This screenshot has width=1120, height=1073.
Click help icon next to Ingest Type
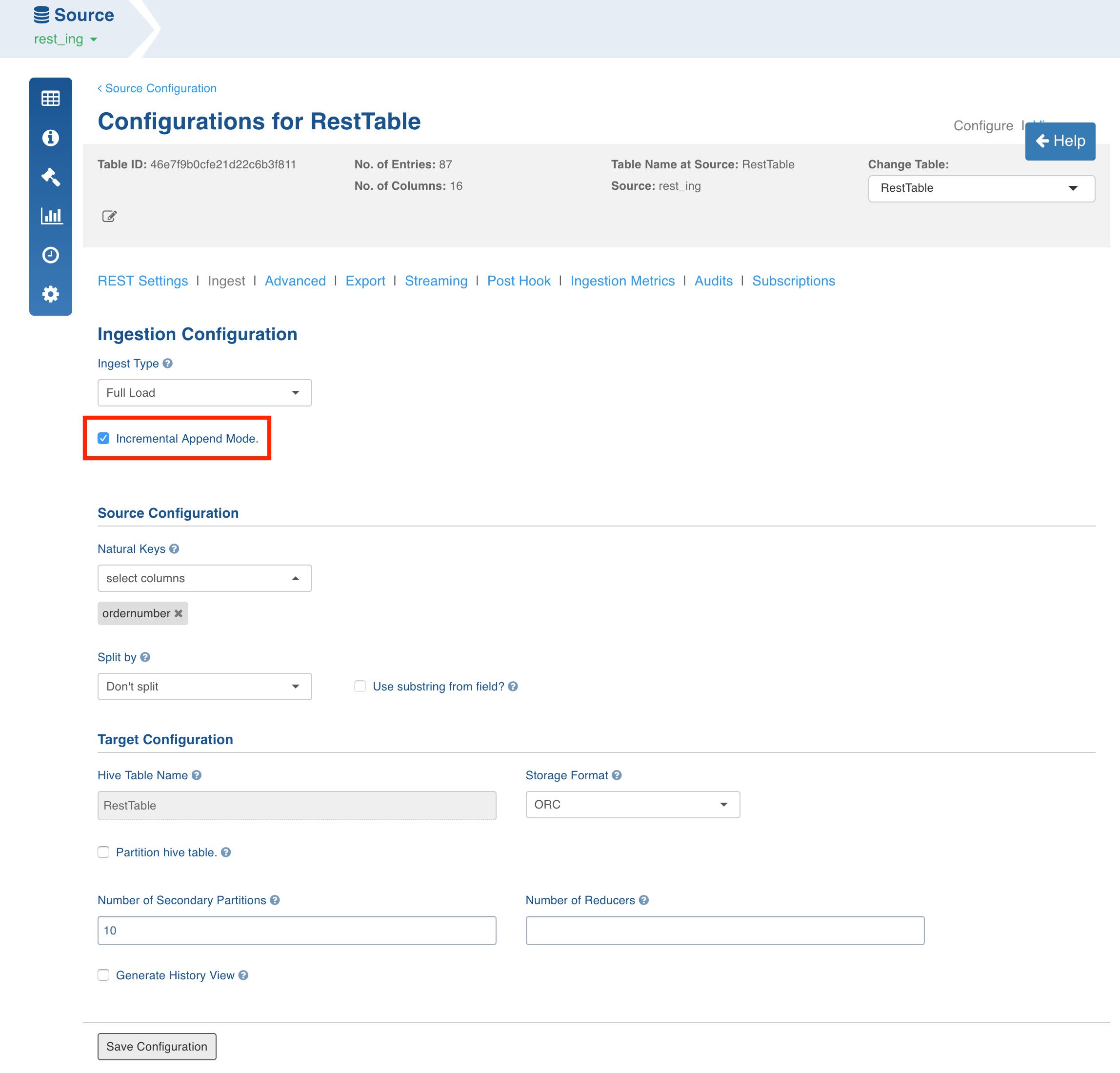click(x=167, y=363)
